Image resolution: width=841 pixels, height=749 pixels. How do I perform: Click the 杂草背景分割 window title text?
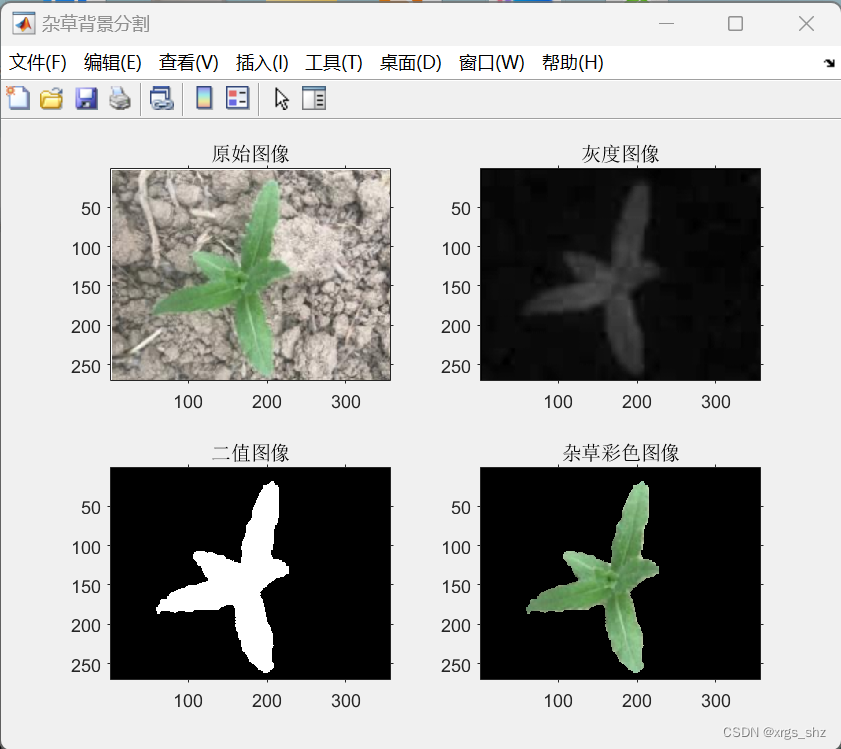click(x=95, y=24)
